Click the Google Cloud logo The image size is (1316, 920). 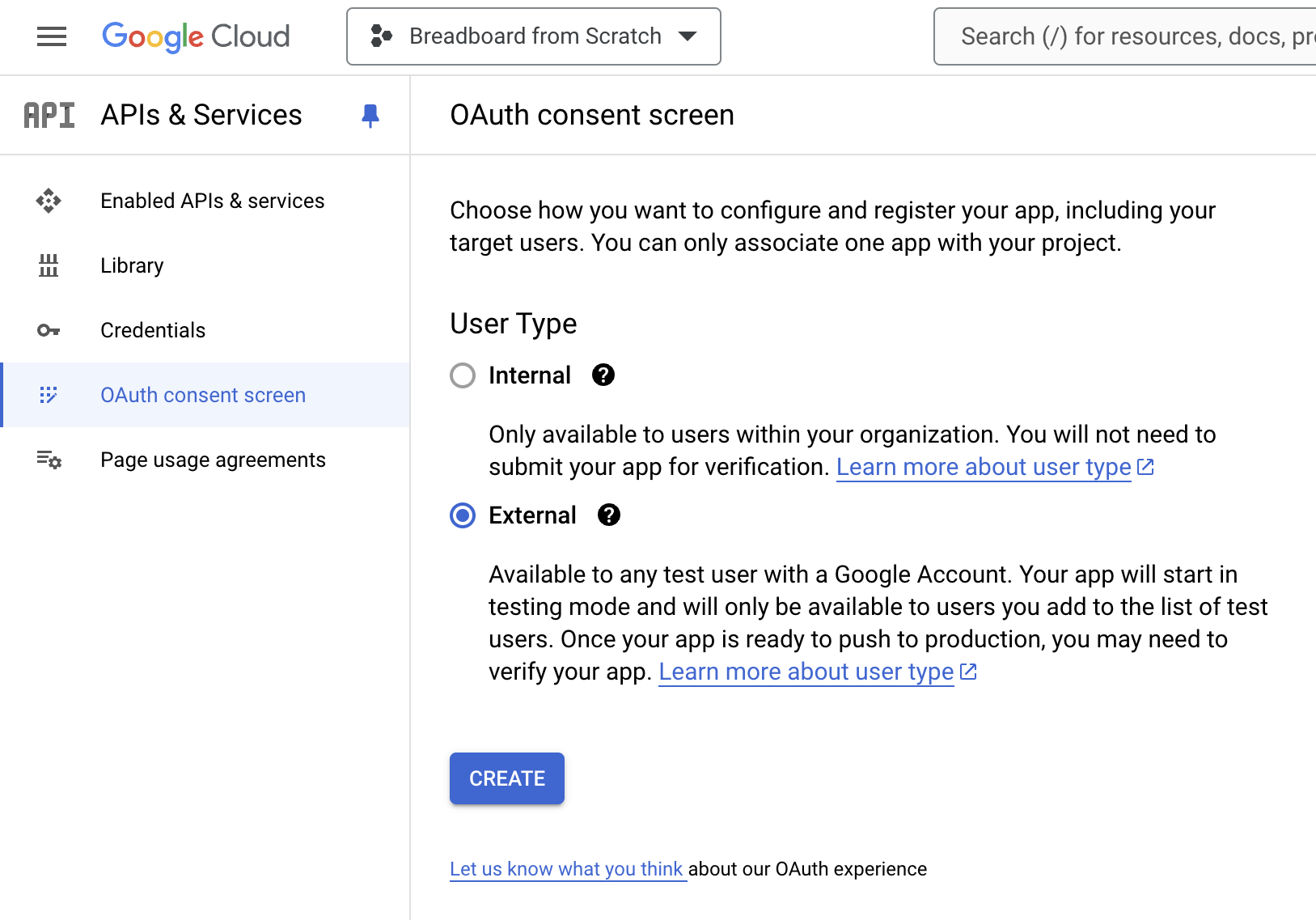196,36
